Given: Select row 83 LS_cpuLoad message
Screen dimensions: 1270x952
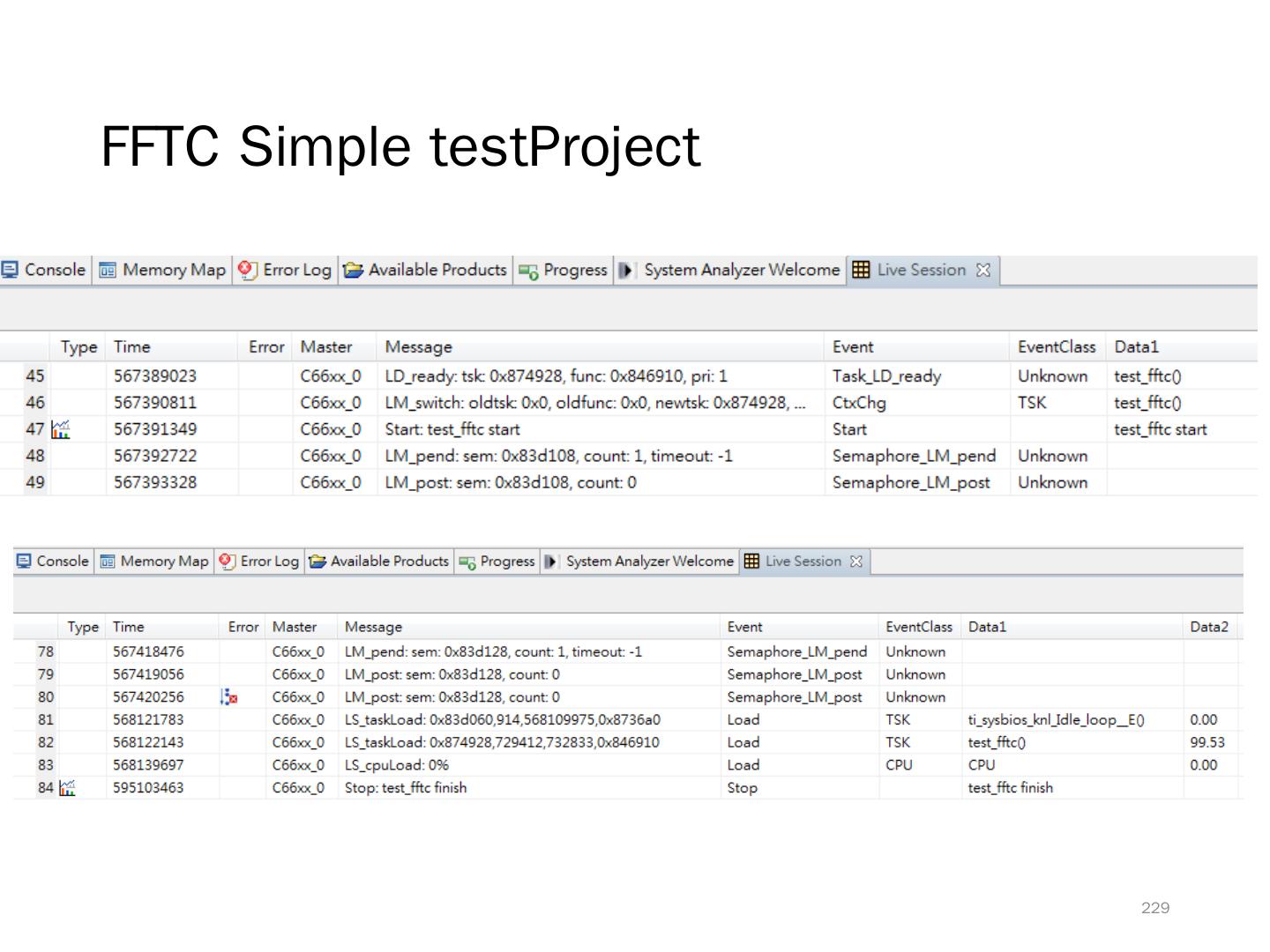Looking at the screenshot, I should tap(396, 765).
